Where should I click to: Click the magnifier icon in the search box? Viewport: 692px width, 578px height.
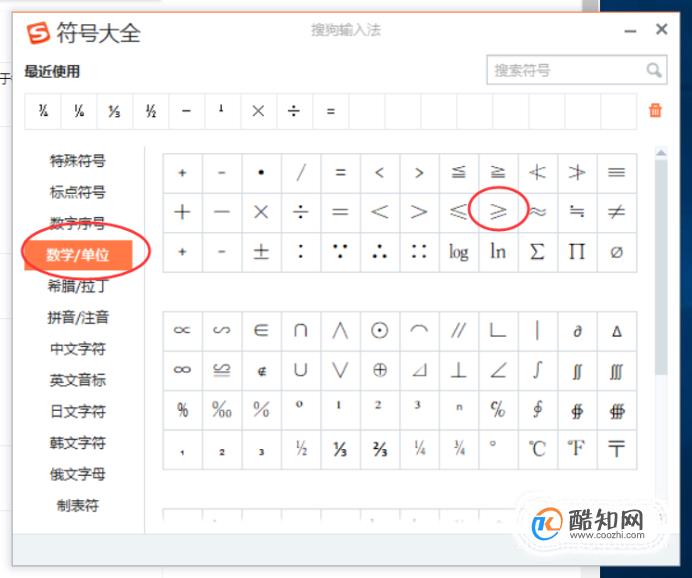(x=654, y=70)
